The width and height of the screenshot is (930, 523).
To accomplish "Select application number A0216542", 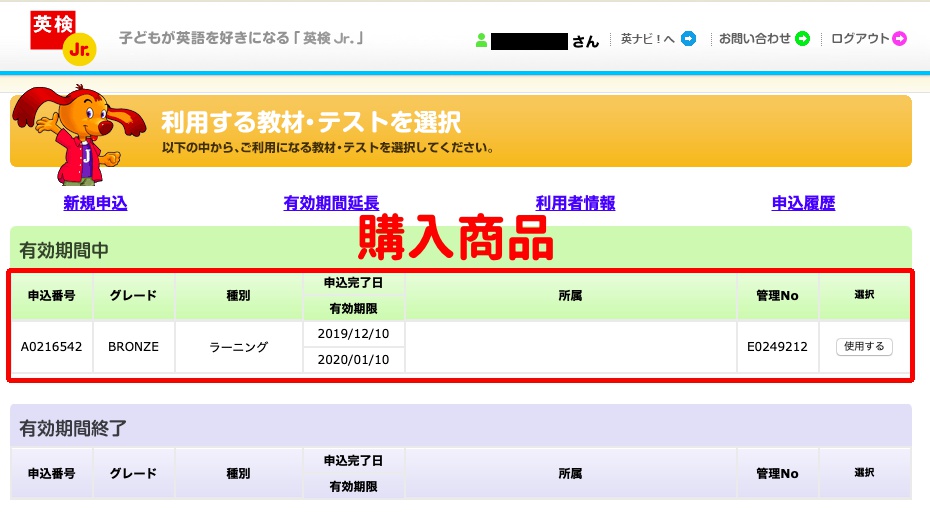I will tap(52, 347).
